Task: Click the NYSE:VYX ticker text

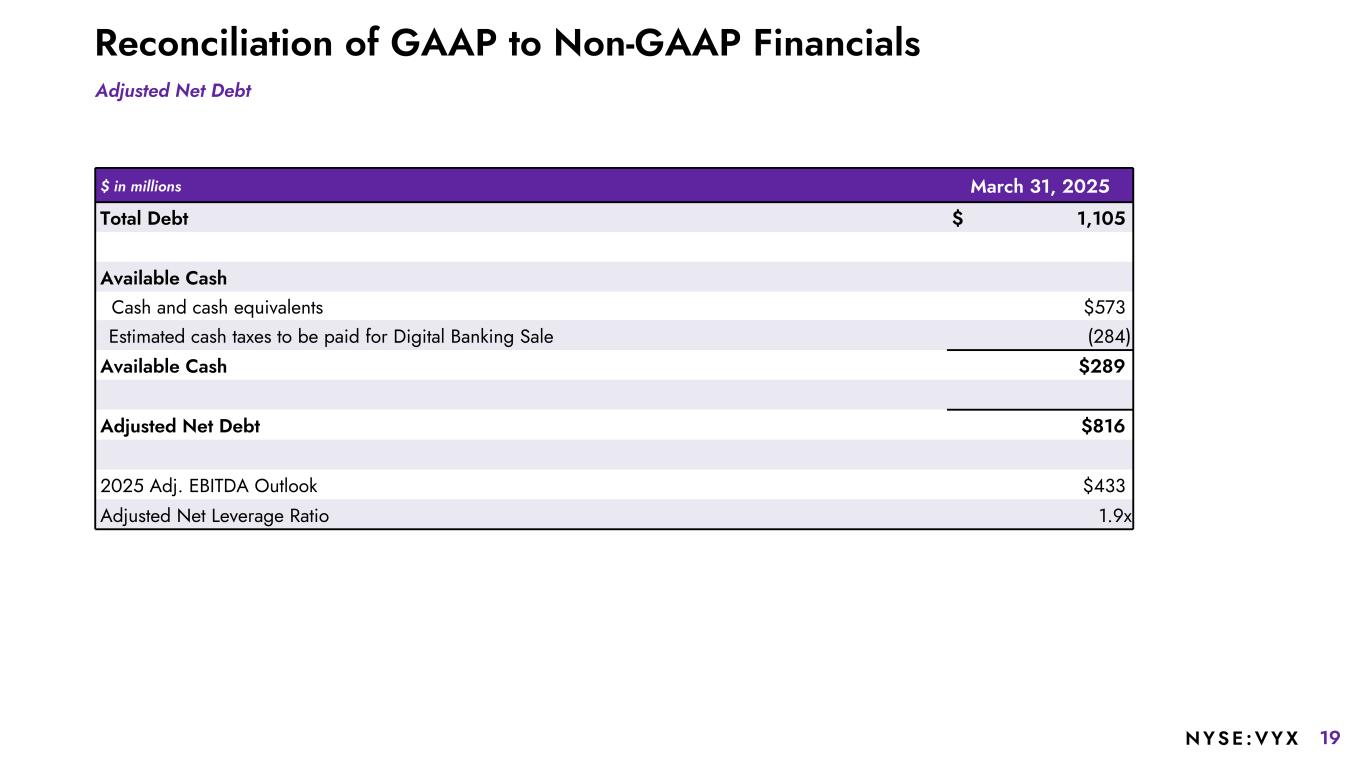Action: 1242,739
